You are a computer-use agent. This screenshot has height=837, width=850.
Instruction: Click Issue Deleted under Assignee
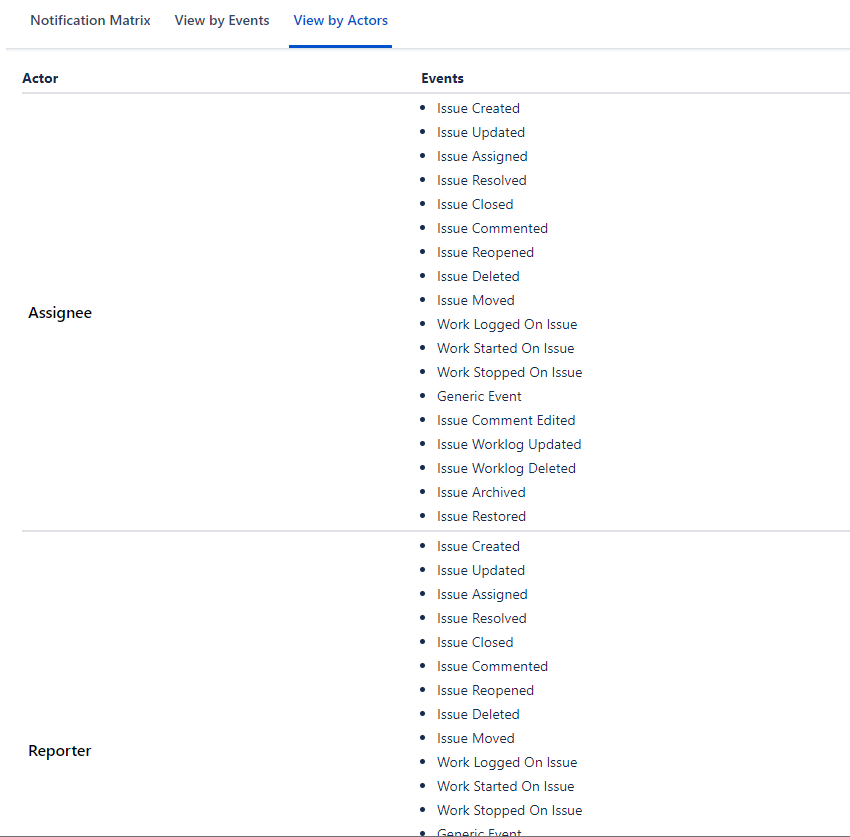(478, 276)
